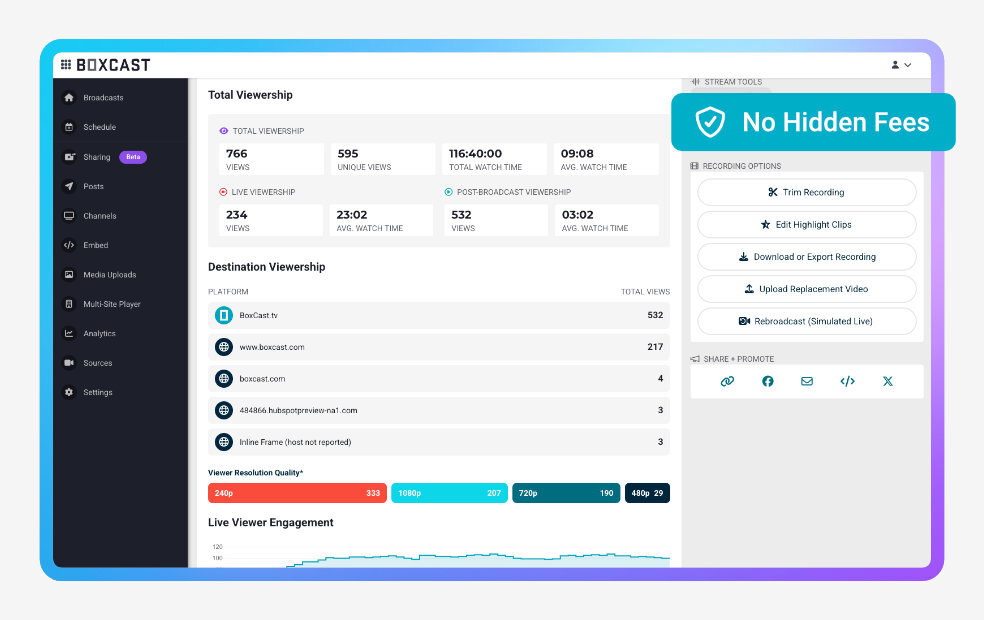The width and height of the screenshot is (984, 620).
Task: Click the 116:40:00 Total Watch Time card
Action: 494,159
